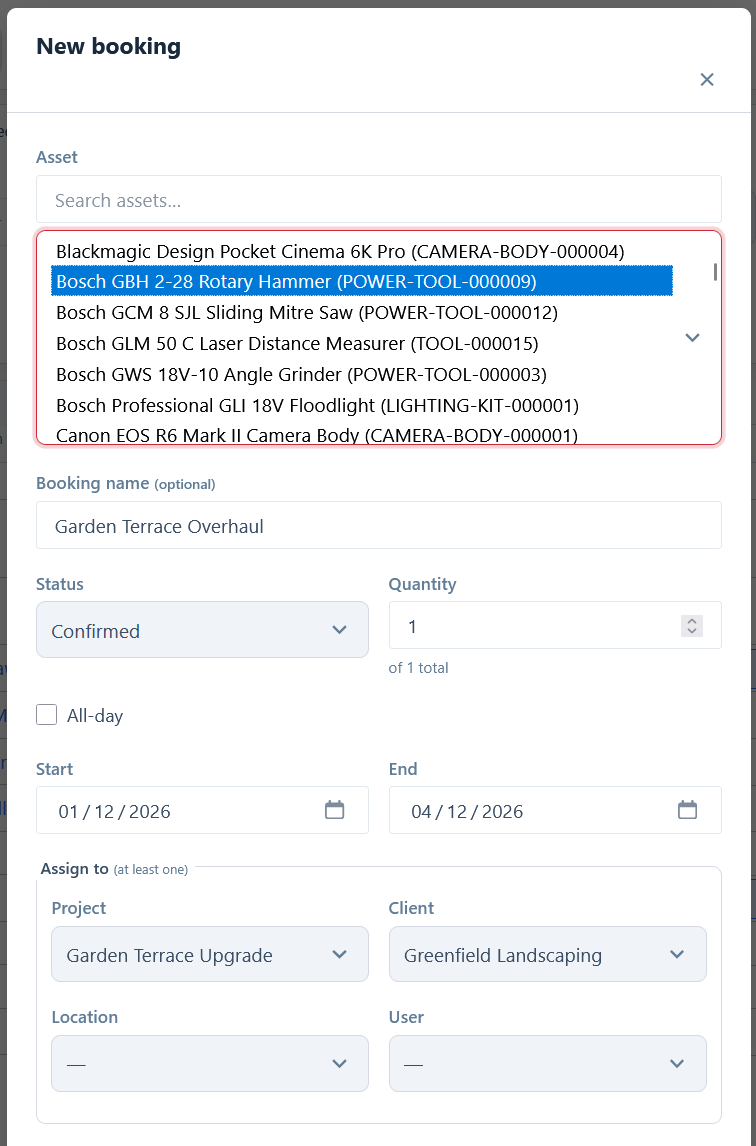Select Bosch GBH 2-28 Rotary Hammer asset
Image resolution: width=756 pixels, height=1146 pixels.
pyautogui.click(x=362, y=281)
